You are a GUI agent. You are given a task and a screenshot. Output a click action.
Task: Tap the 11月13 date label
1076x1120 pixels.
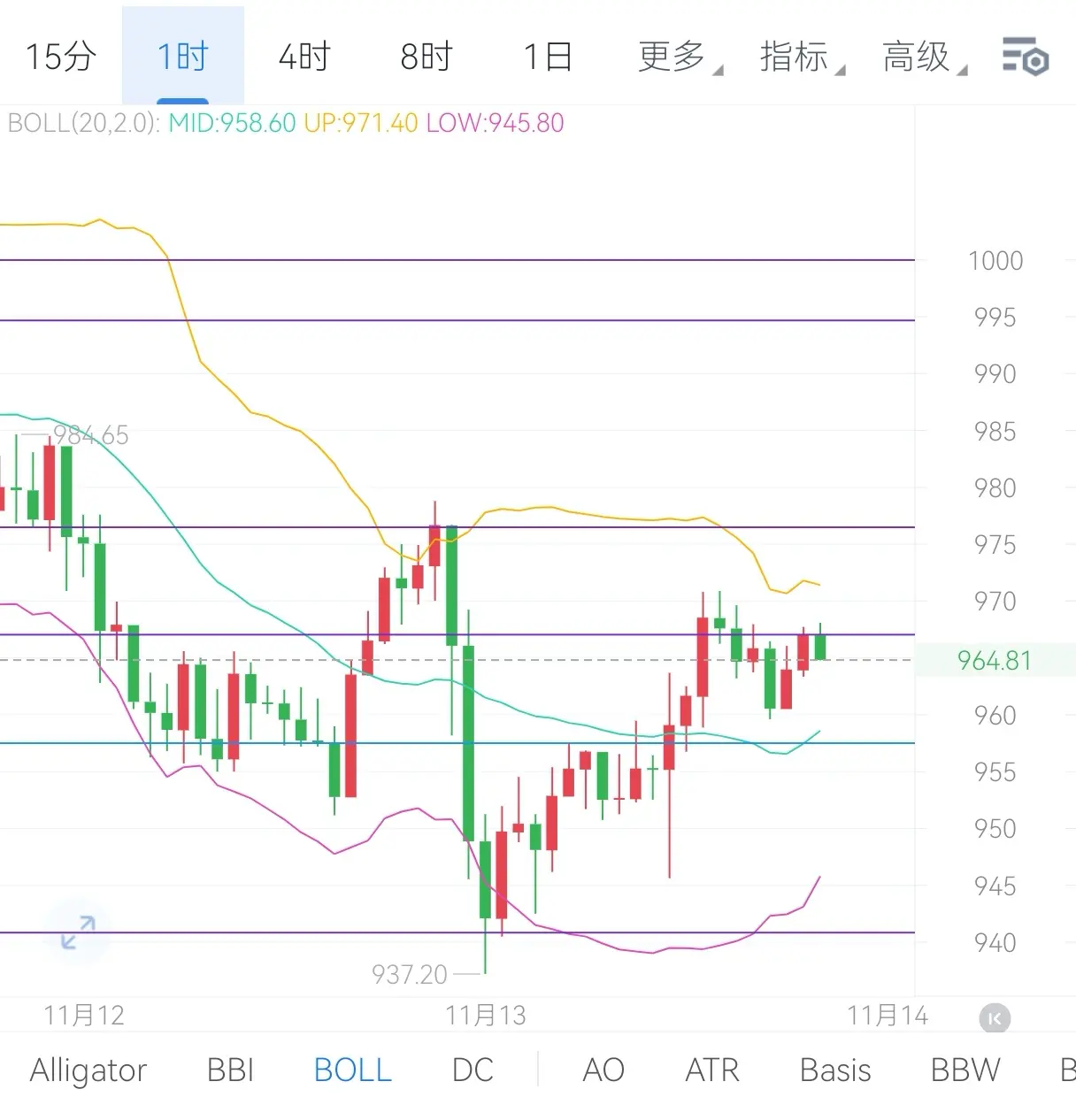point(486,1016)
